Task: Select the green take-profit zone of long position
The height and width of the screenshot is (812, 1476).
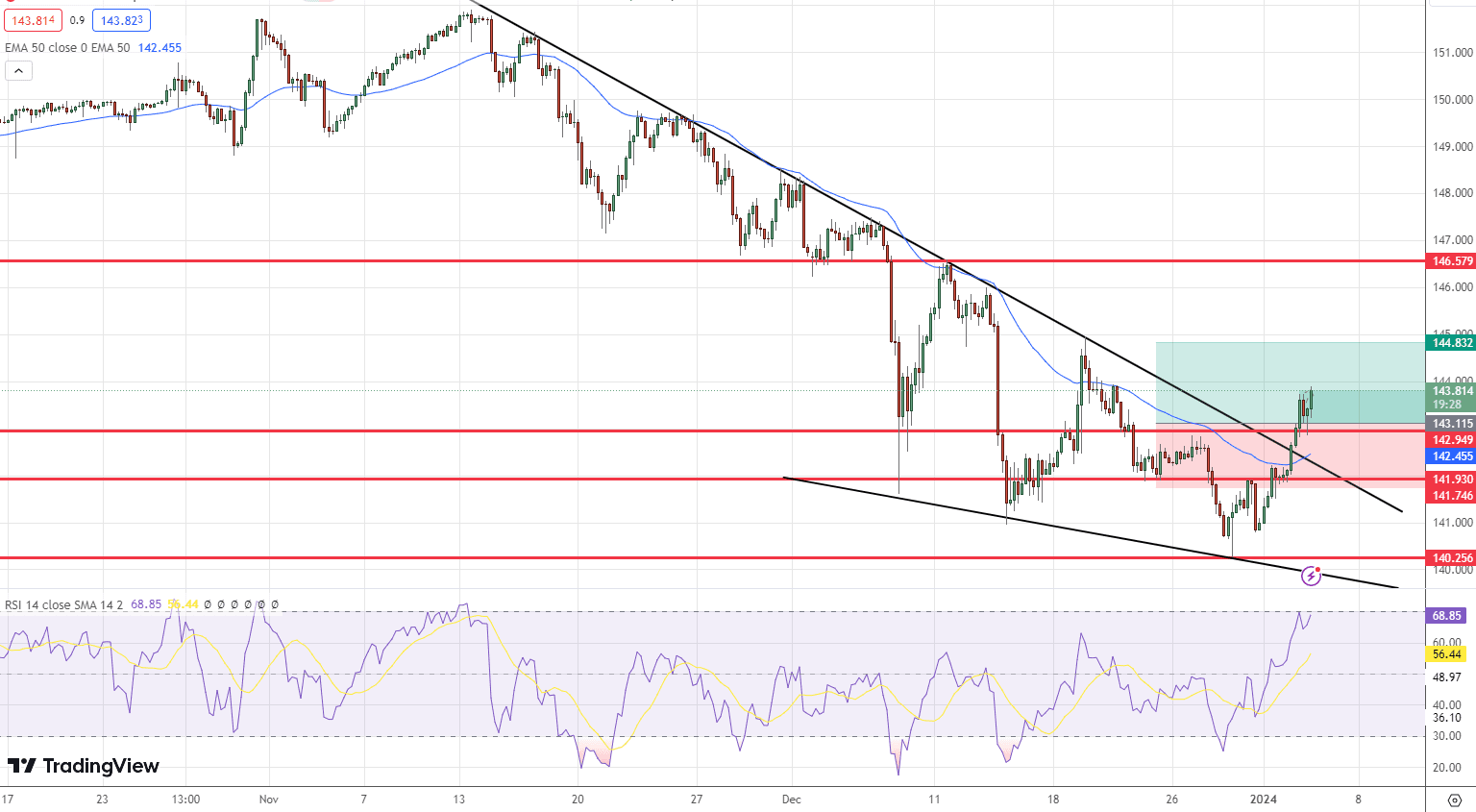Action: 1290,382
